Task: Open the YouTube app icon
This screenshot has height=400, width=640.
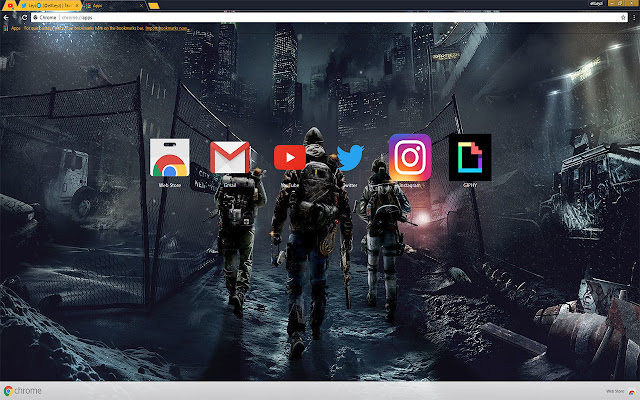Action: pyautogui.click(x=290, y=158)
